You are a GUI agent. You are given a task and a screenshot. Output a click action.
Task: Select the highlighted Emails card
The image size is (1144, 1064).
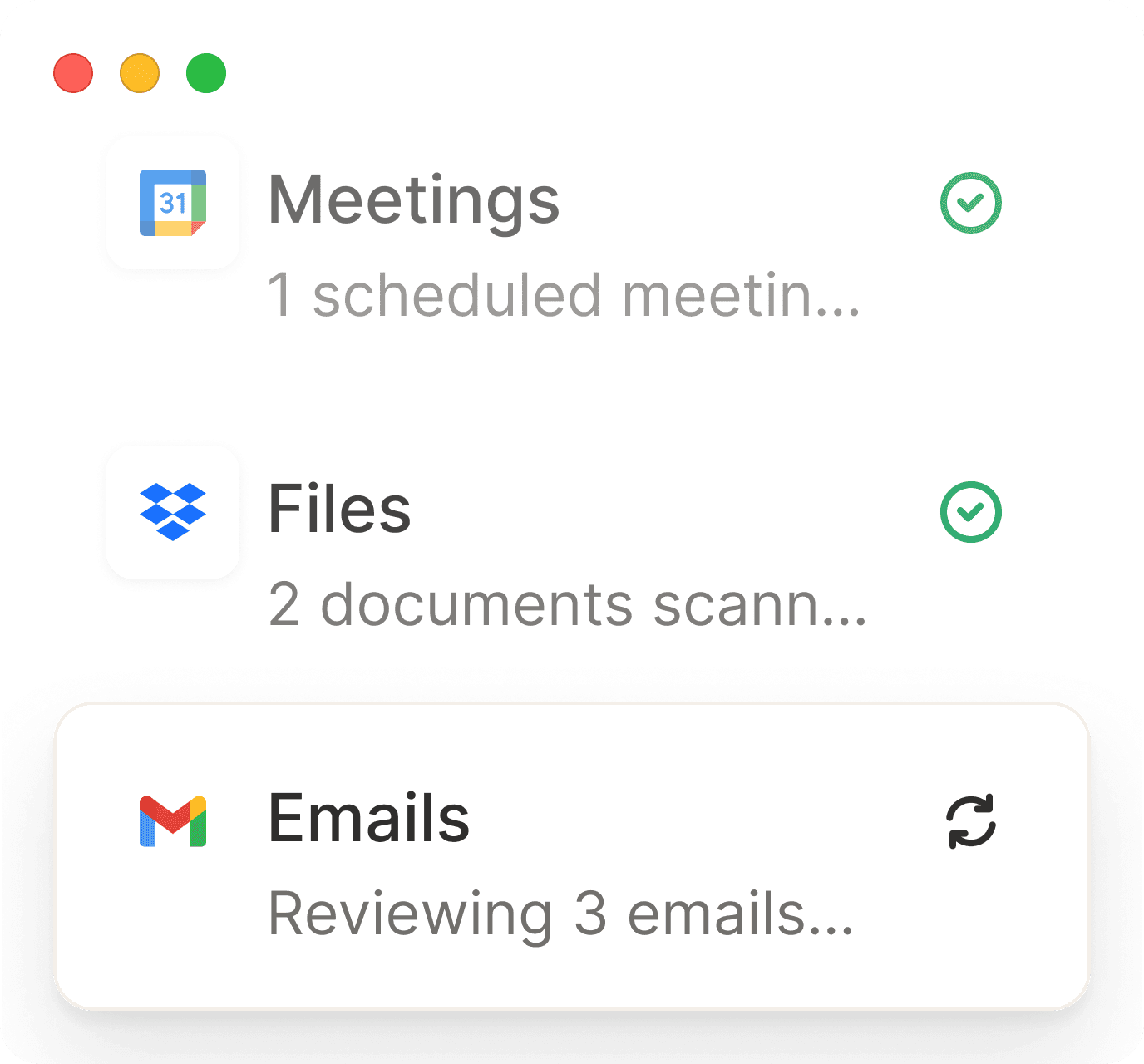click(572, 856)
